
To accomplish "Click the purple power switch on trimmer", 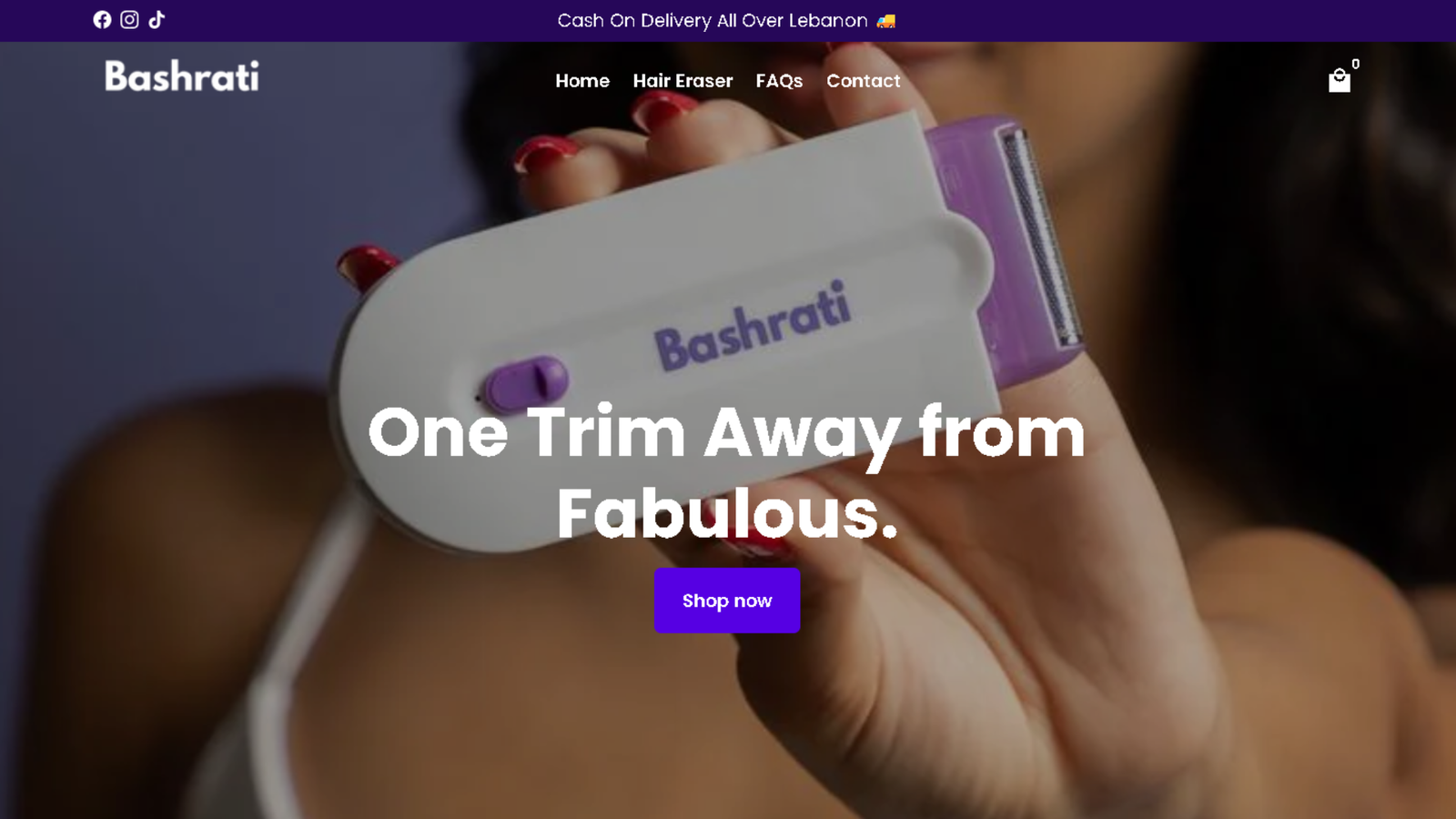I will [x=525, y=382].
